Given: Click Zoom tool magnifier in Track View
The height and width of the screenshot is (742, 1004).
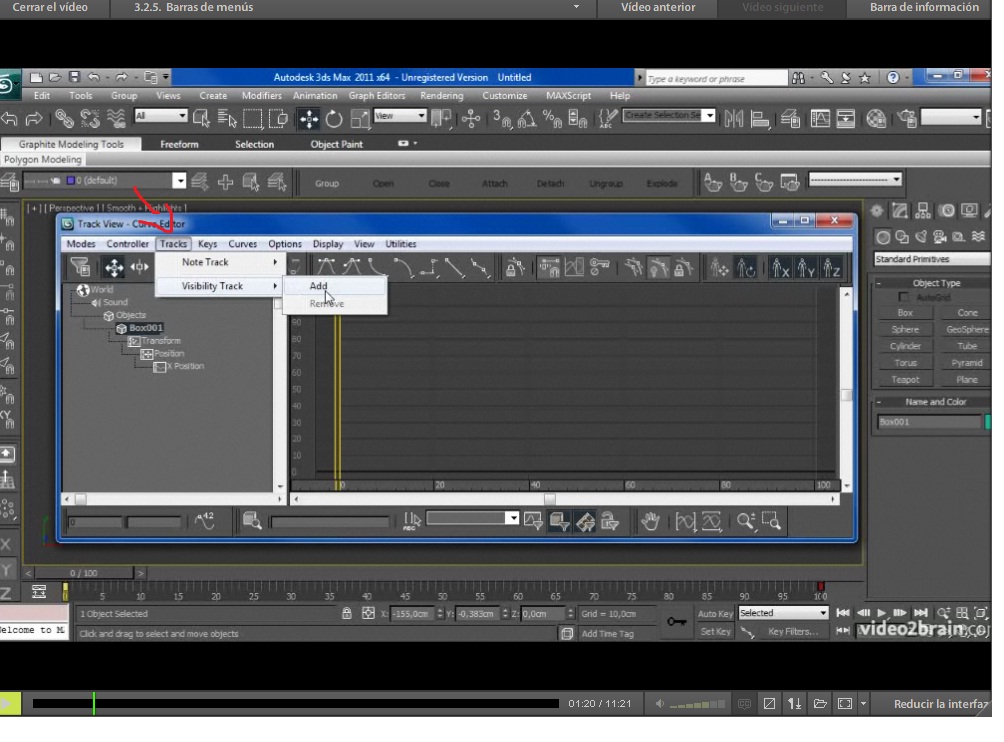Looking at the screenshot, I should point(745,521).
